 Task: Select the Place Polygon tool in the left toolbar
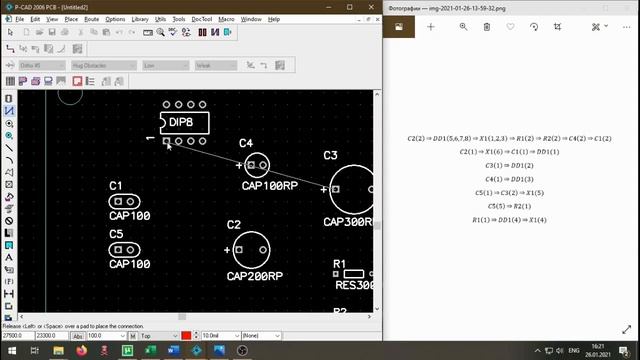click(9, 172)
